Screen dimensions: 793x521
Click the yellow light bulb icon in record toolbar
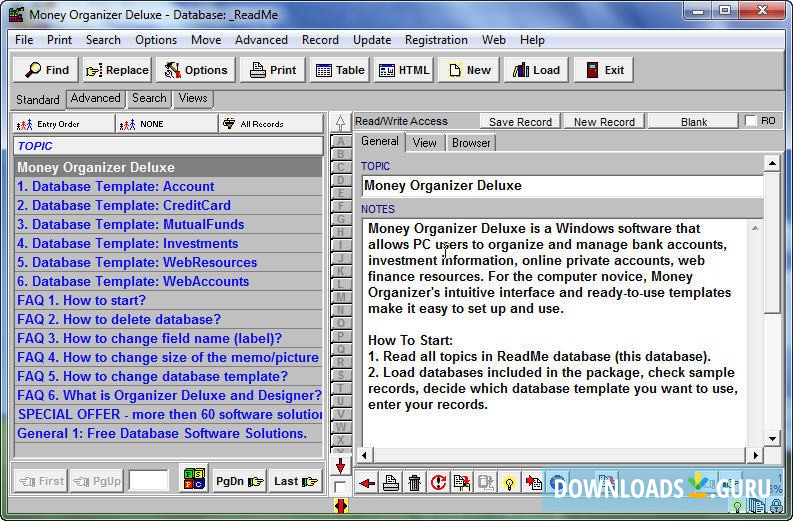point(509,483)
